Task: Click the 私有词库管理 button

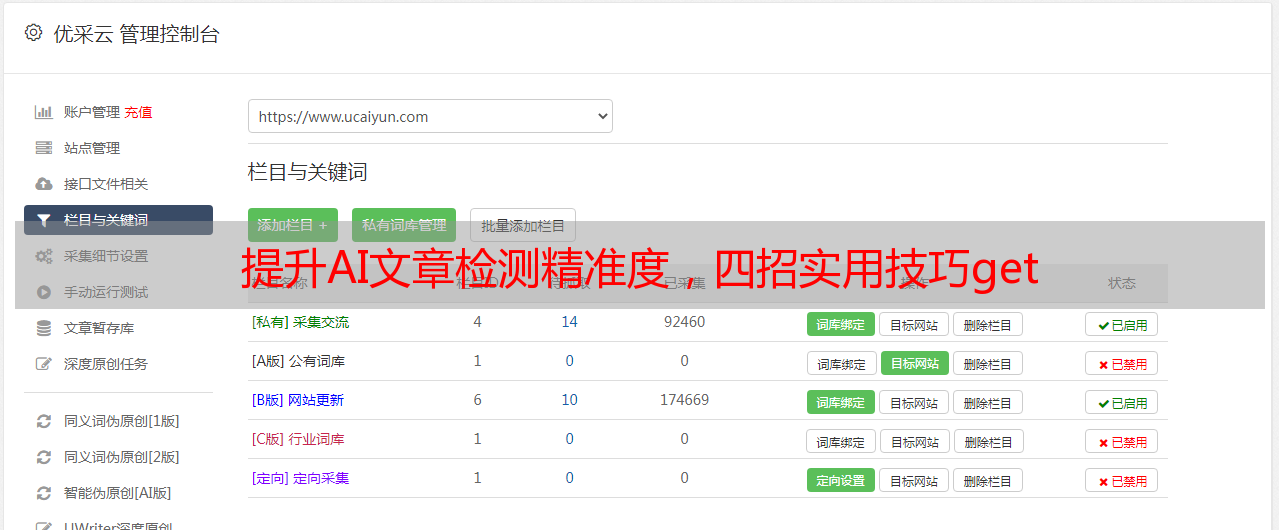Action: [x=404, y=225]
